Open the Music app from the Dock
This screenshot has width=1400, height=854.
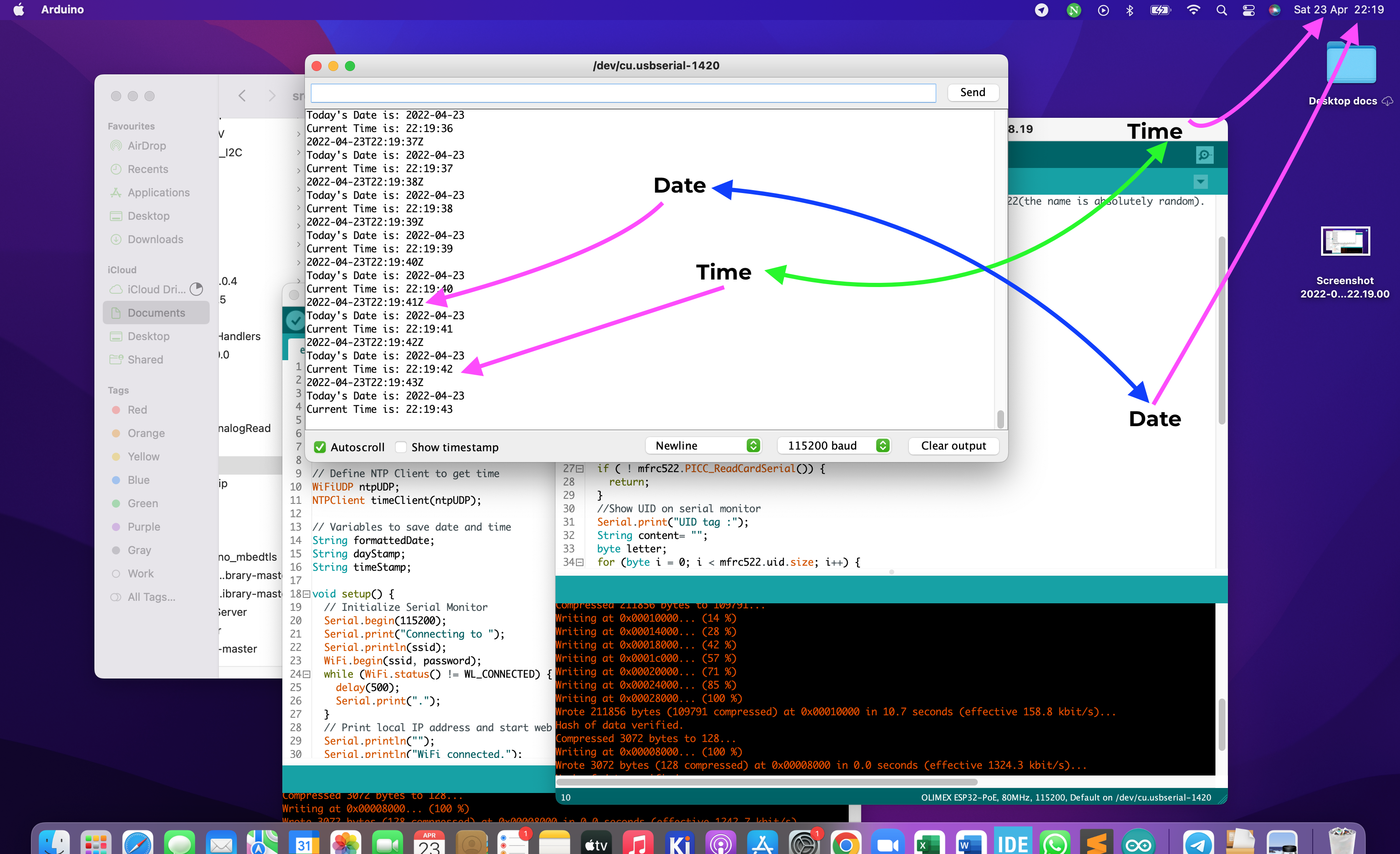pyautogui.click(x=637, y=843)
